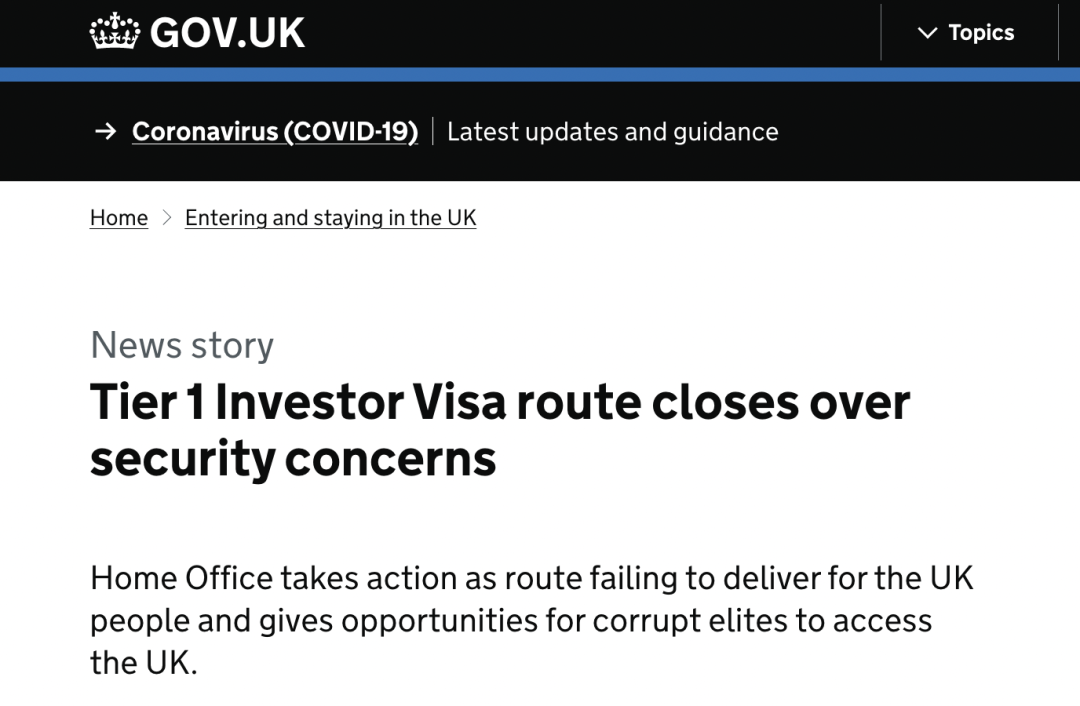This screenshot has height=706, width=1080.
Task: Click the crown icon in the header
Action: tap(114, 32)
